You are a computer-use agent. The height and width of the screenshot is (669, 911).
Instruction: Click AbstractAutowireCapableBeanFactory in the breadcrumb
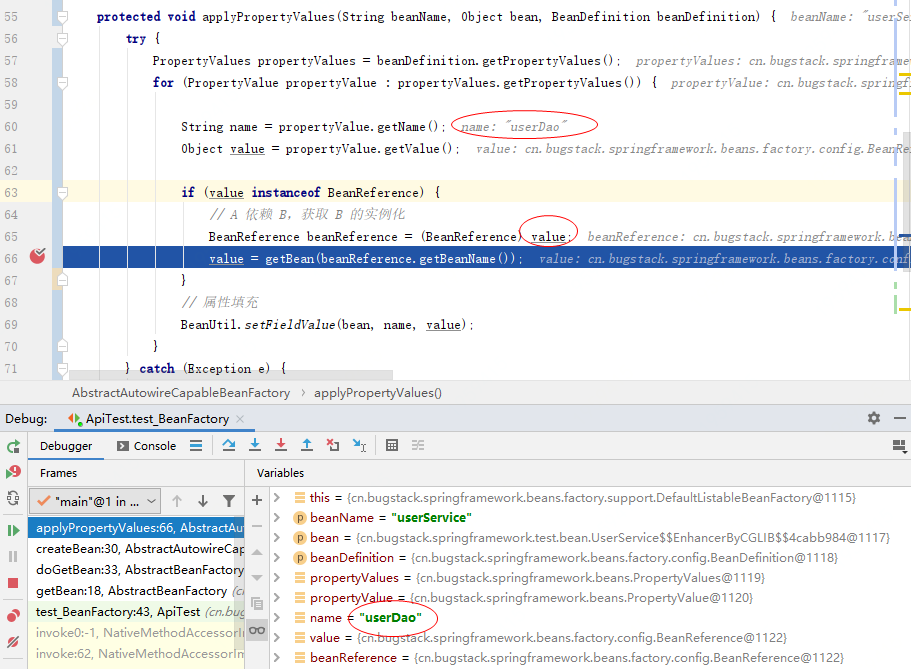[x=181, y=393]
